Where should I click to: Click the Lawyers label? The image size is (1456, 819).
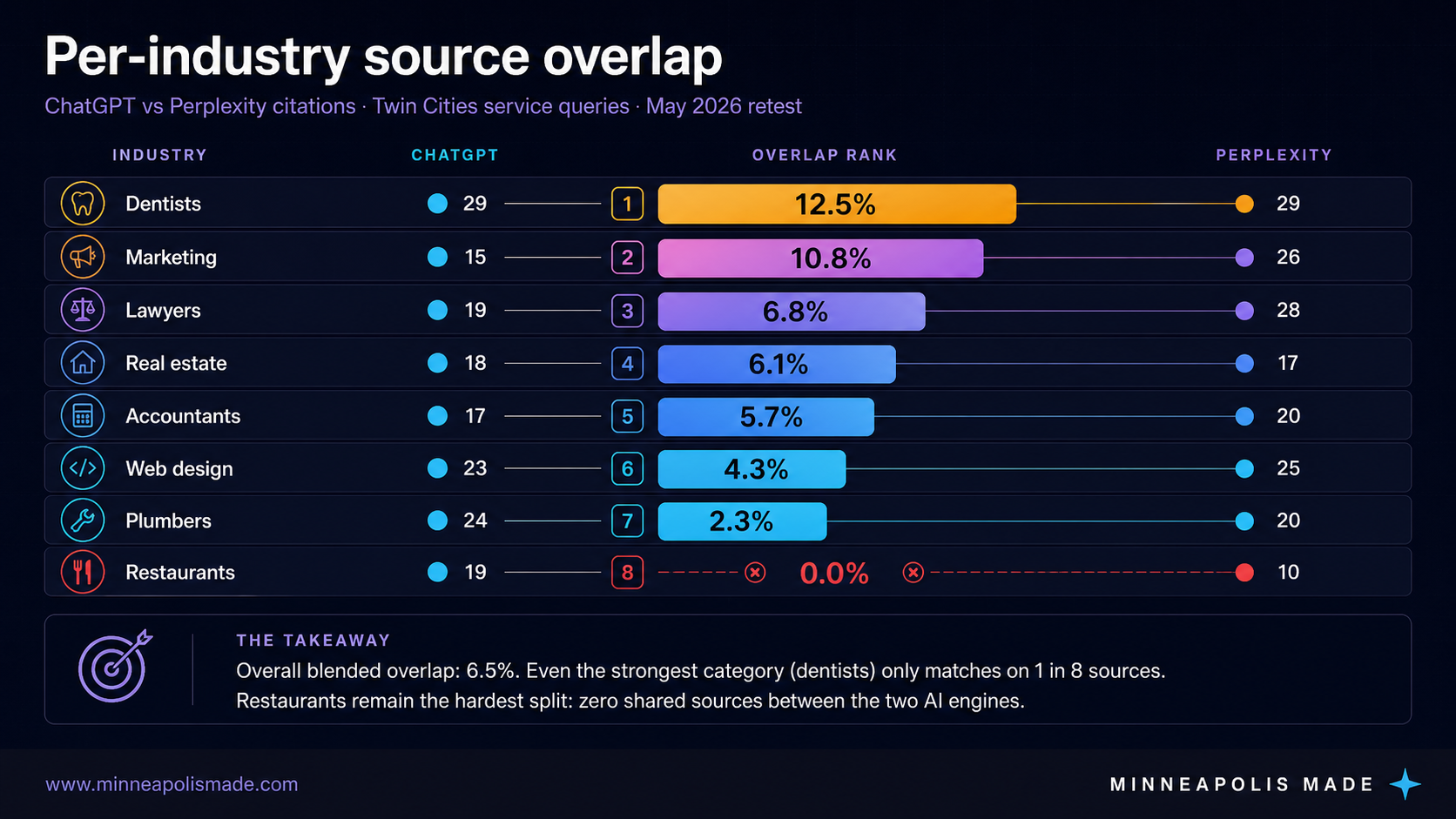pos(163,311)
